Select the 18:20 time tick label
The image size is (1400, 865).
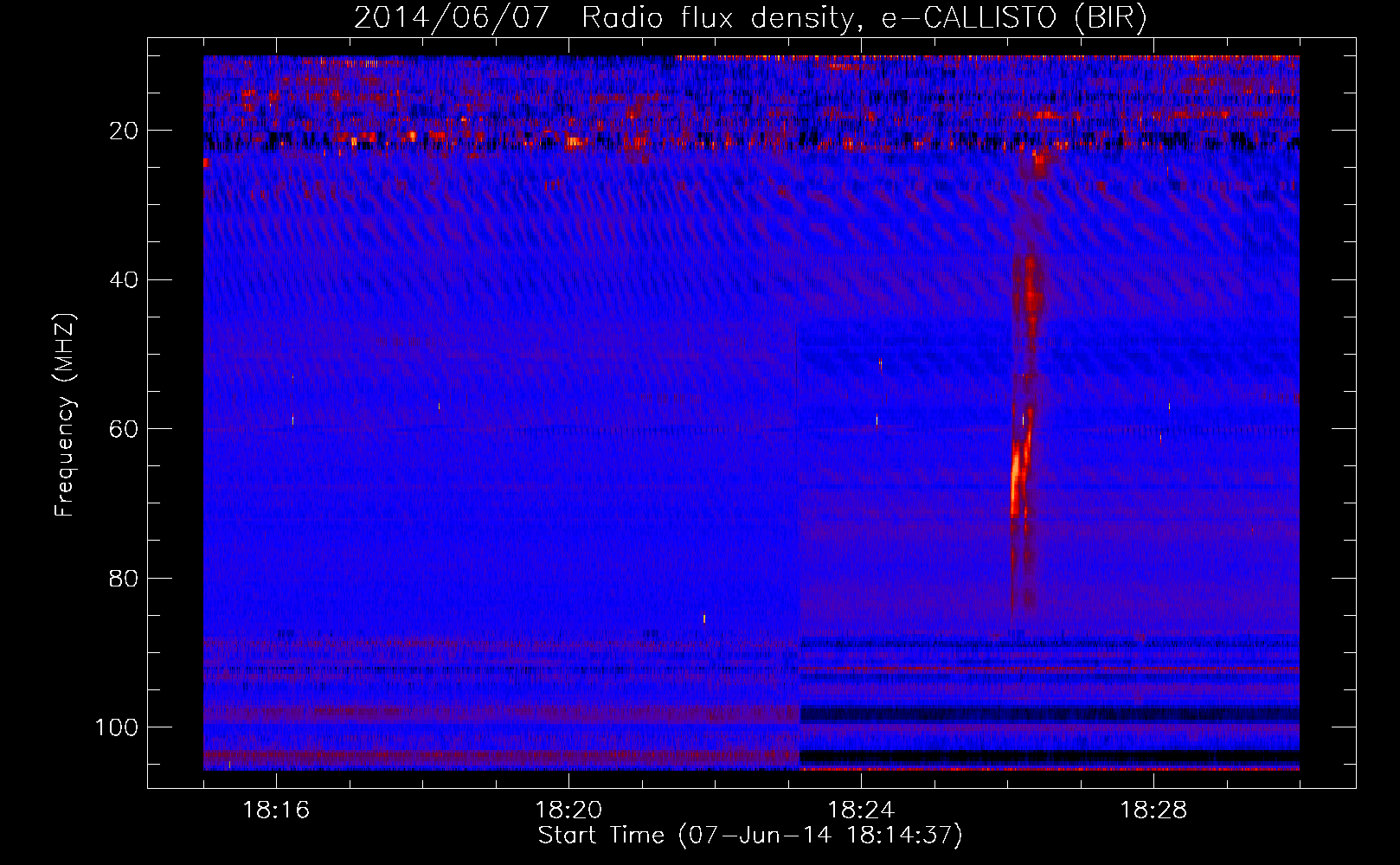coord(568,811)
